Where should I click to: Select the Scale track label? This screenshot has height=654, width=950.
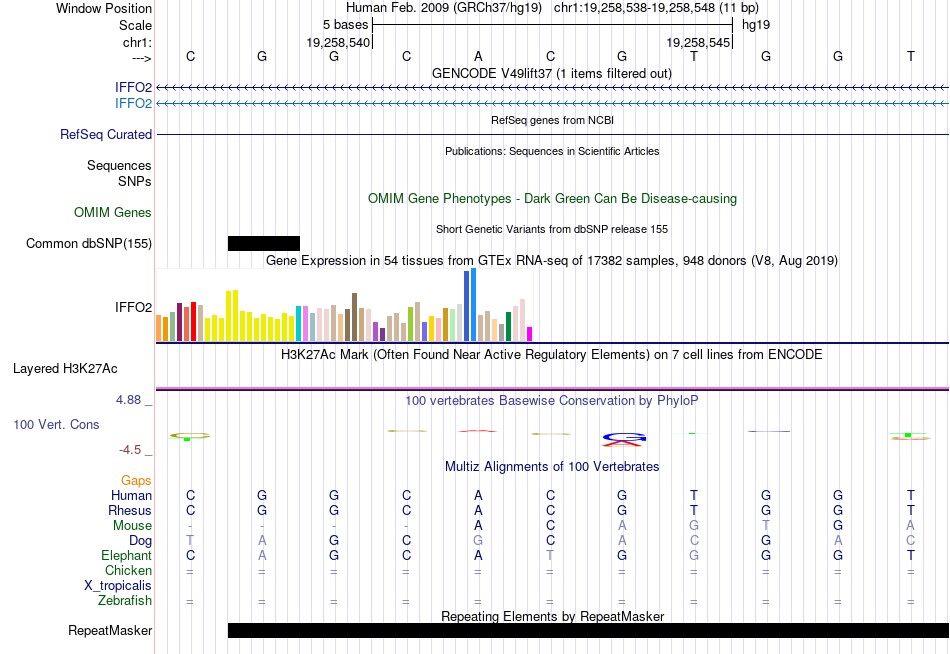tap(135, 25)
